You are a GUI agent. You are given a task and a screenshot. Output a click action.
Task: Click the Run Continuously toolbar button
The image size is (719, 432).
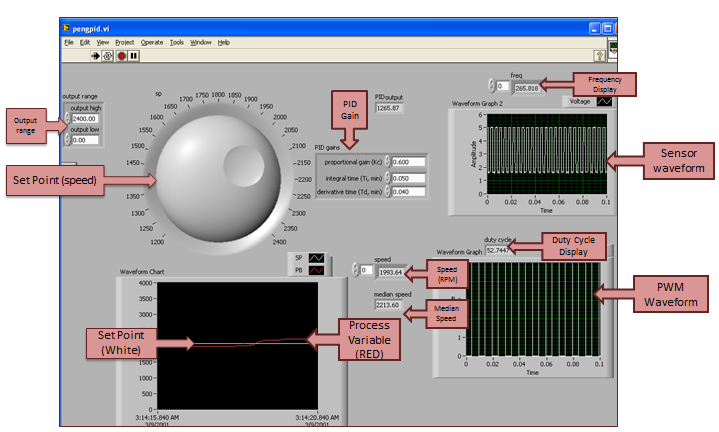[107, 56]
